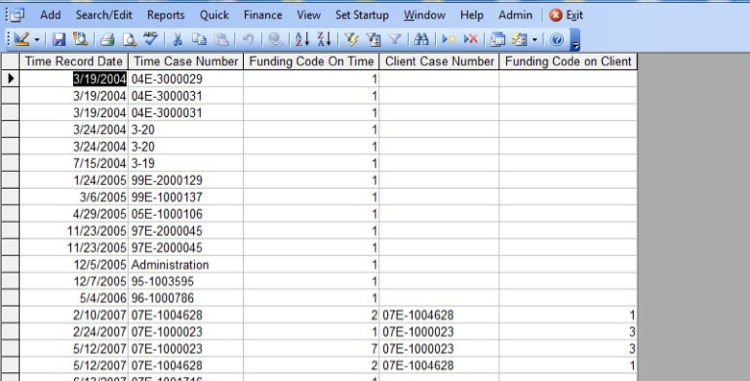Select the Funding Code On Time header

pyautogui.click(x=311, y=61)
